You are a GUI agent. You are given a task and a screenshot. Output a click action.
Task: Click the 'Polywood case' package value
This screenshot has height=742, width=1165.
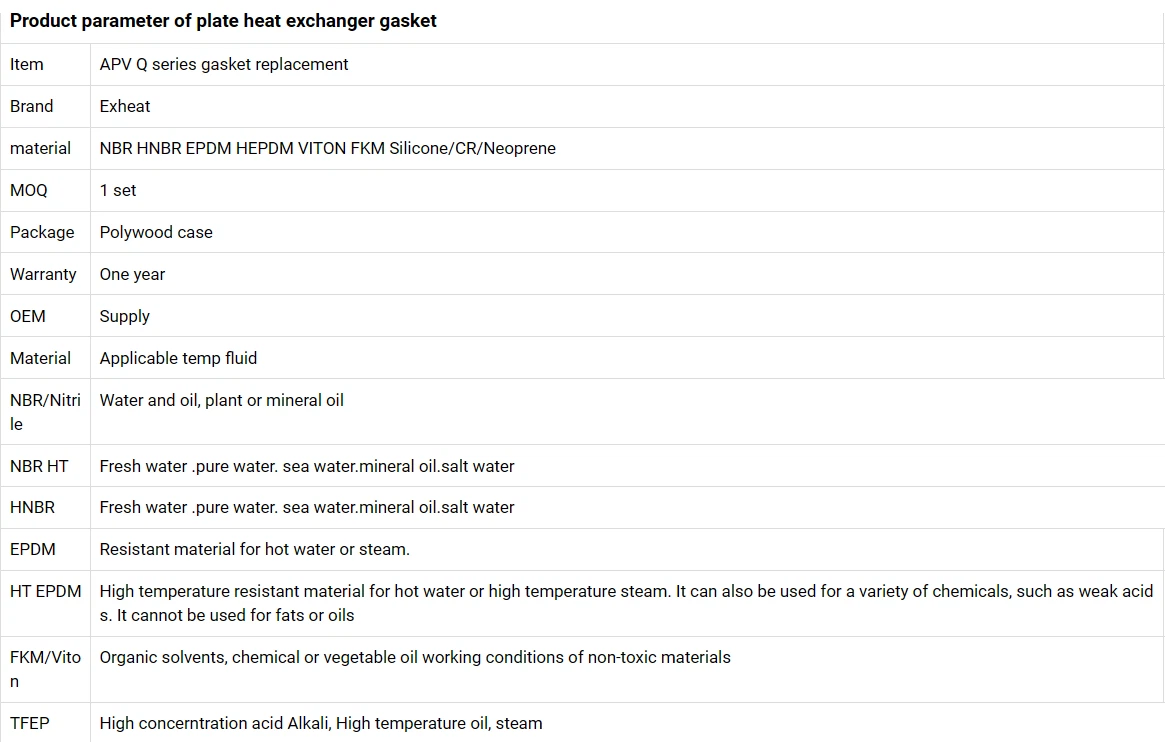[156, 232]
